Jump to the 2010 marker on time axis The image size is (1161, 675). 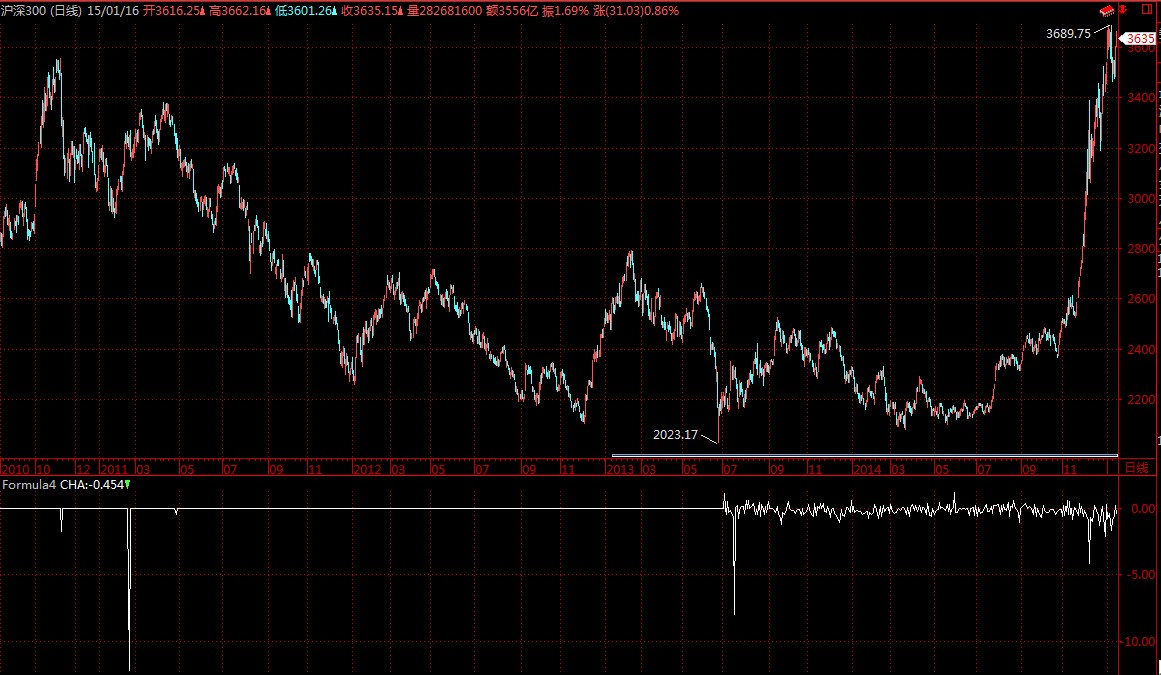[x=16, y=469]
